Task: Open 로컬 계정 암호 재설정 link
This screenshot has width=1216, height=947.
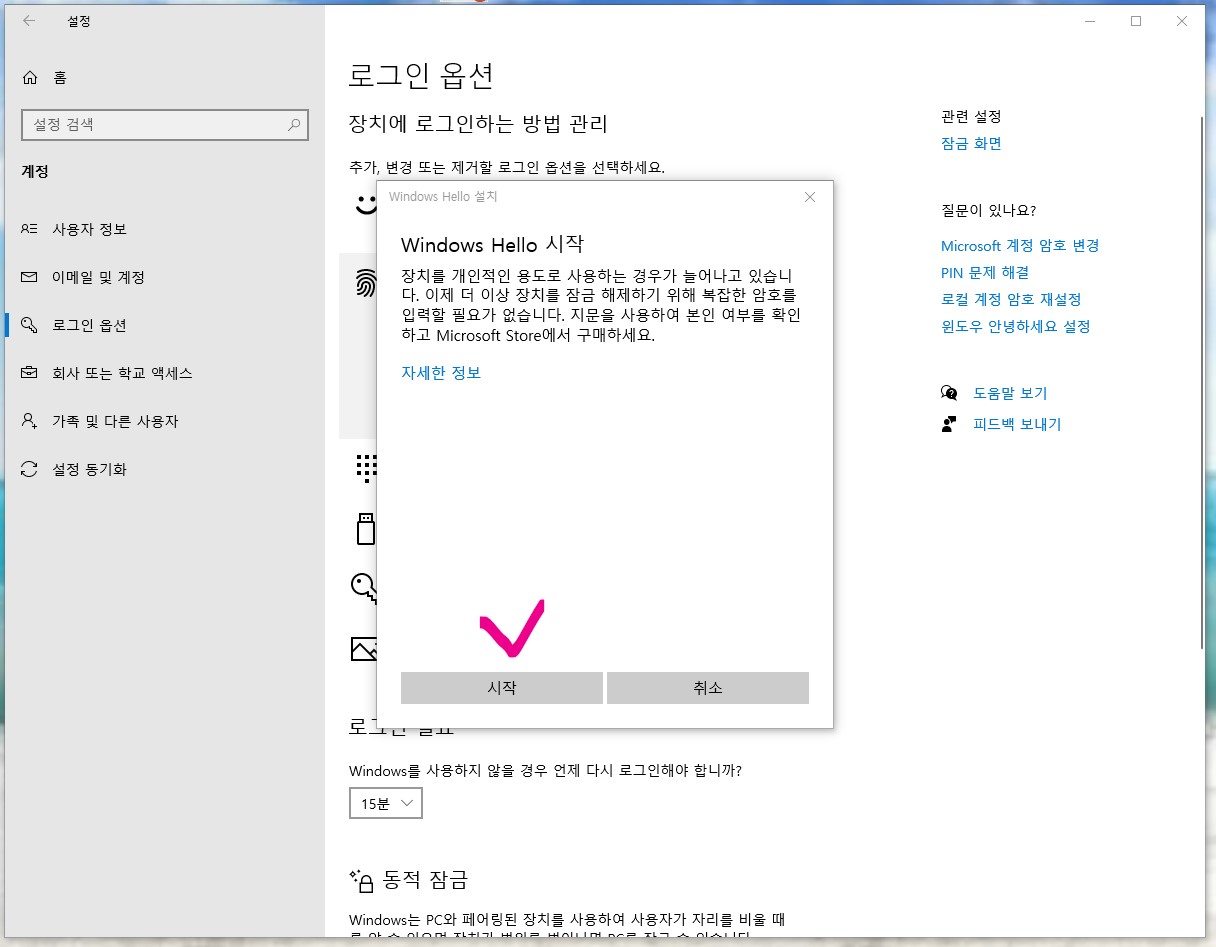Action: [x=1011, y=299]
